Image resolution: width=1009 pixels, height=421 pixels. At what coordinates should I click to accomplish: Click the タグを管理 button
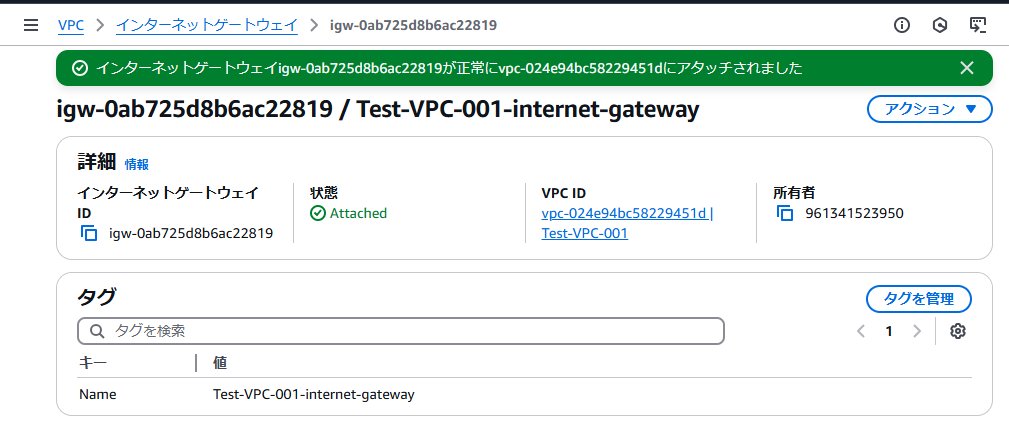pyautogui.click(x=919, y=299)
